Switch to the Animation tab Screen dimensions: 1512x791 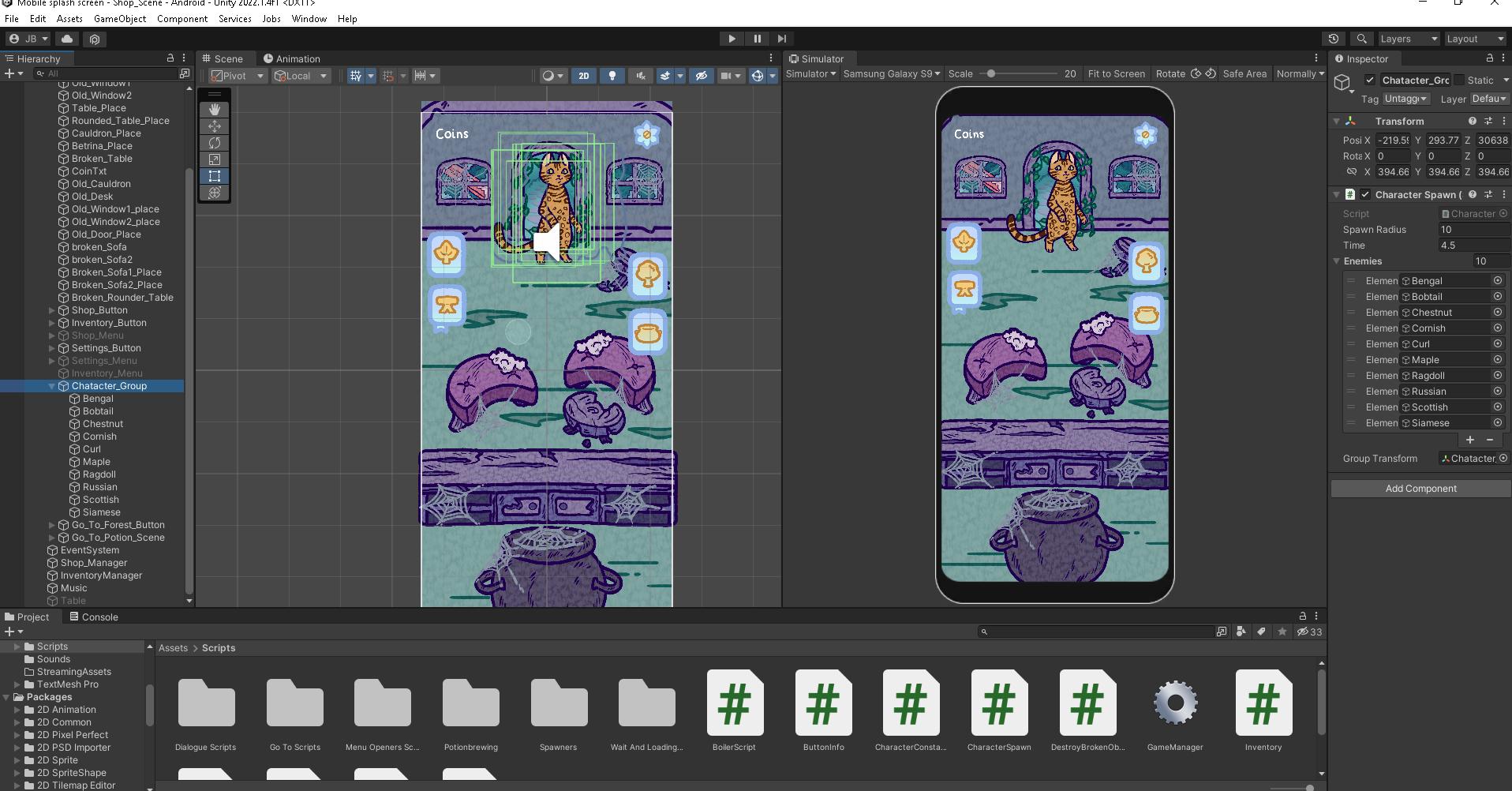(292, 58)
